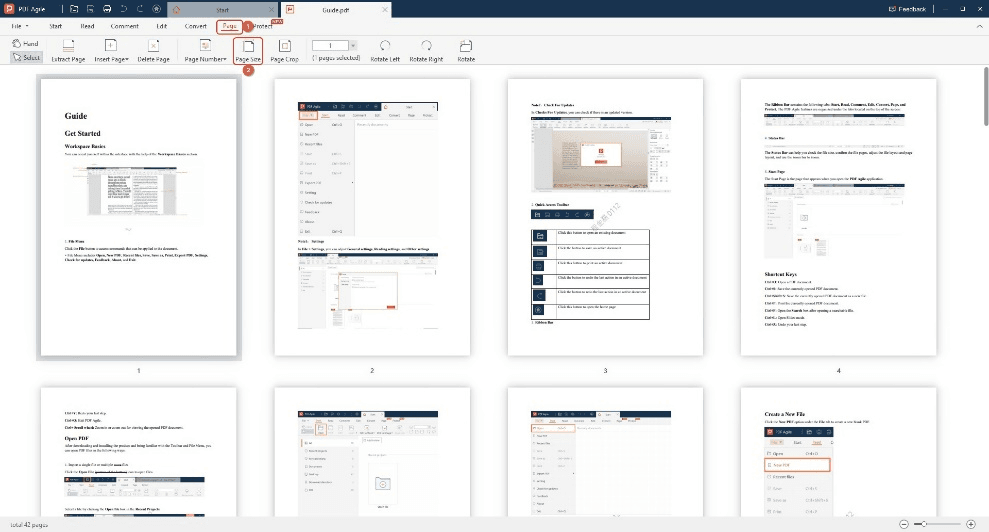Switch to the Convert ribbon tab
The image size is (989, 532).
pyautogui.click(x=196, y=26)
